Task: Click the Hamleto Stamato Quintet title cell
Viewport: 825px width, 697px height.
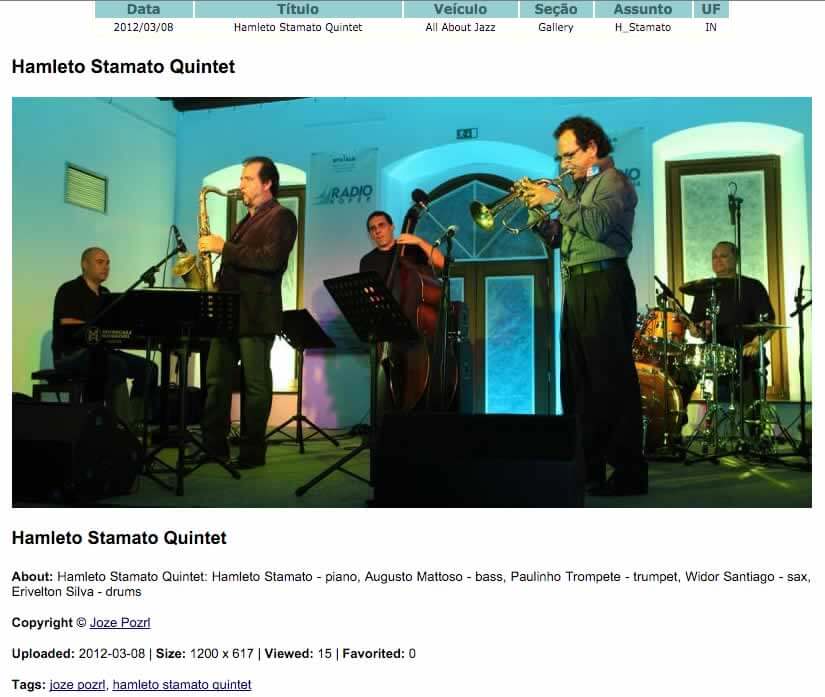Action: pyautogui.click(x=298, y=27)
